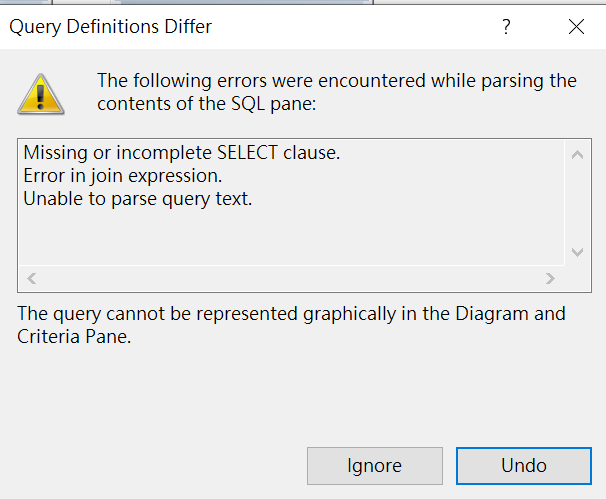Image resolution: width=606 pixels, height=499 pixels.
Task: Close the Query Definitions Differ dialog
Action: pyautogui.click(x=576, y=28)
